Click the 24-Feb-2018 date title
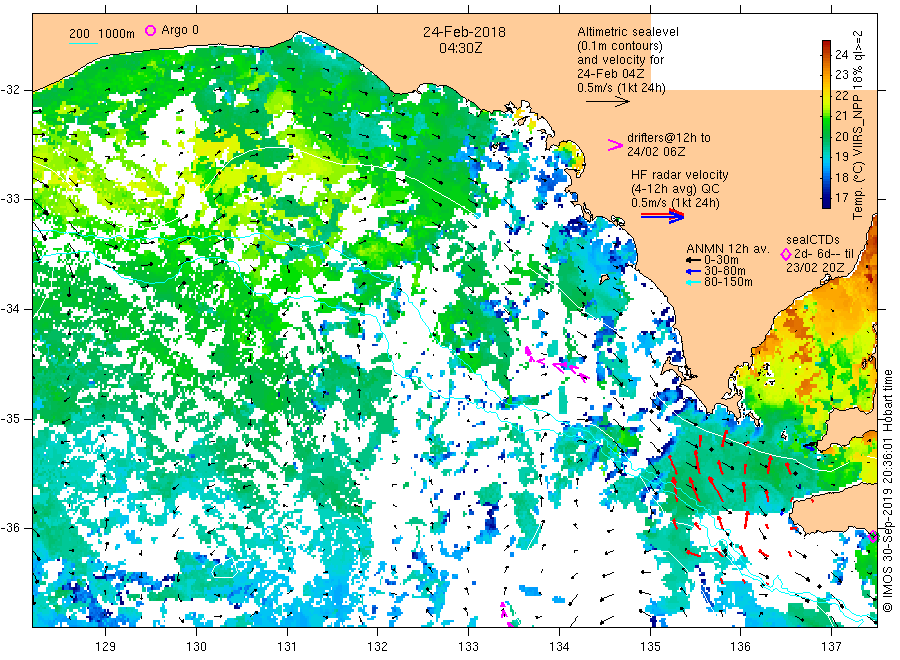Viewport: 900px width, 660px height. 464,32
